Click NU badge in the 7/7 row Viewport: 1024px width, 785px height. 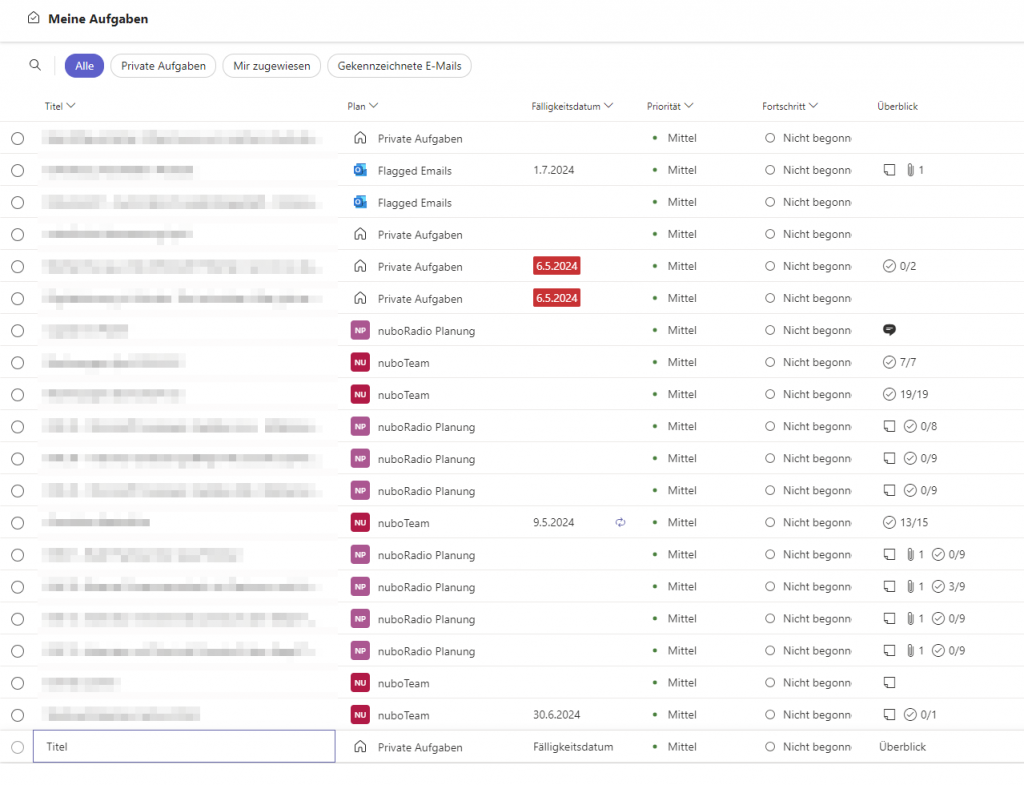(360, 362)
